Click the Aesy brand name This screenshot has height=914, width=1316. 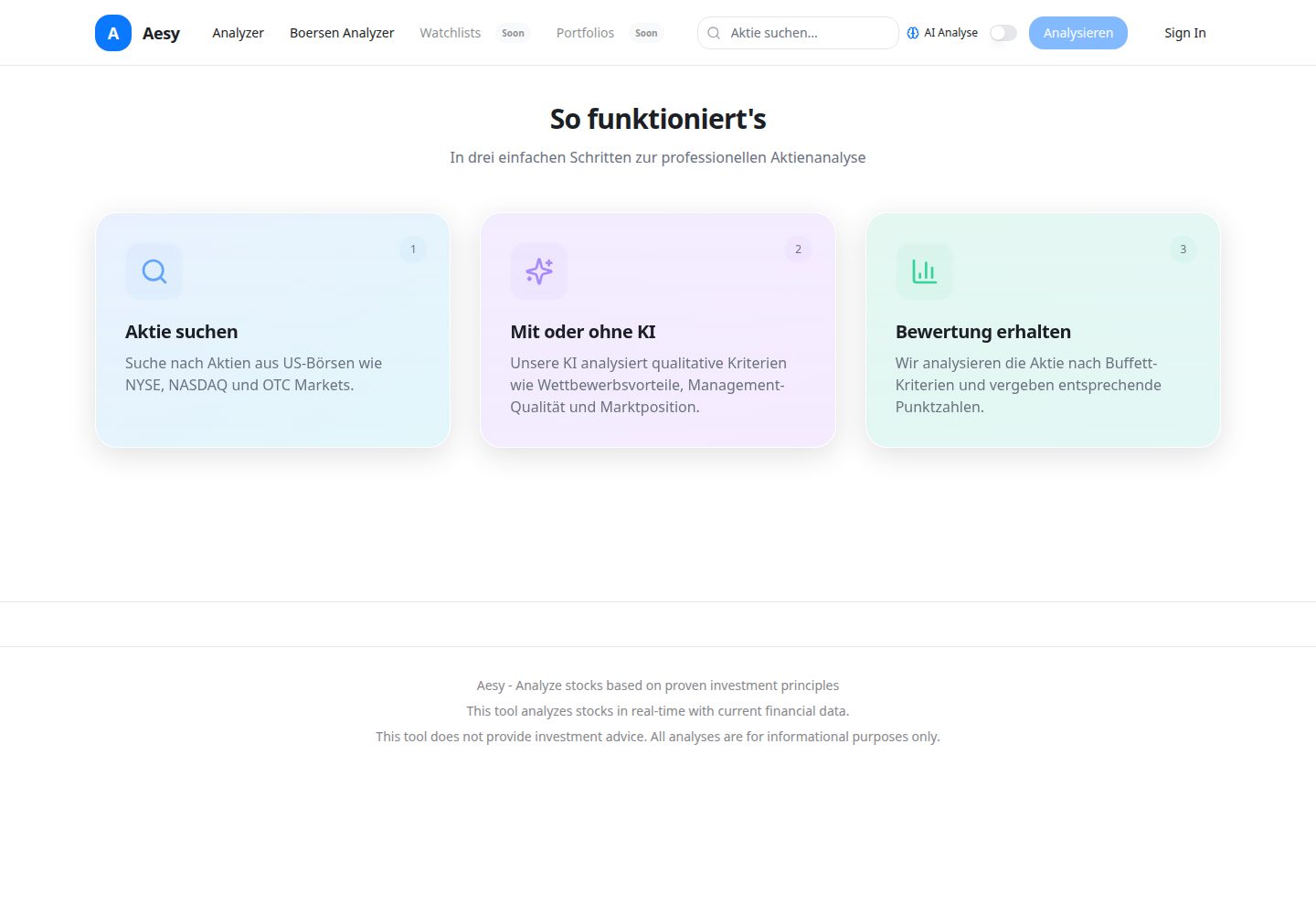[161, 33]
